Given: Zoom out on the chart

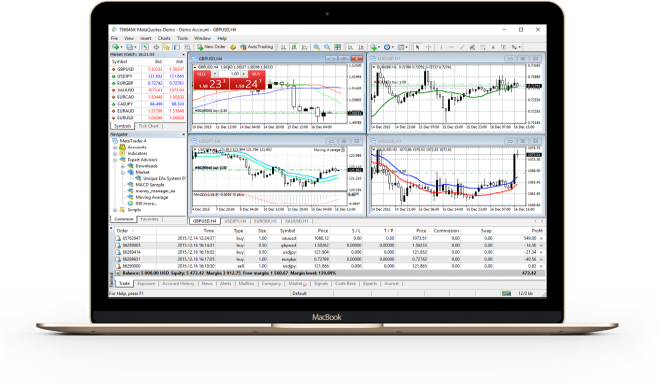Looking at the screenshot, I should point(327,47).
